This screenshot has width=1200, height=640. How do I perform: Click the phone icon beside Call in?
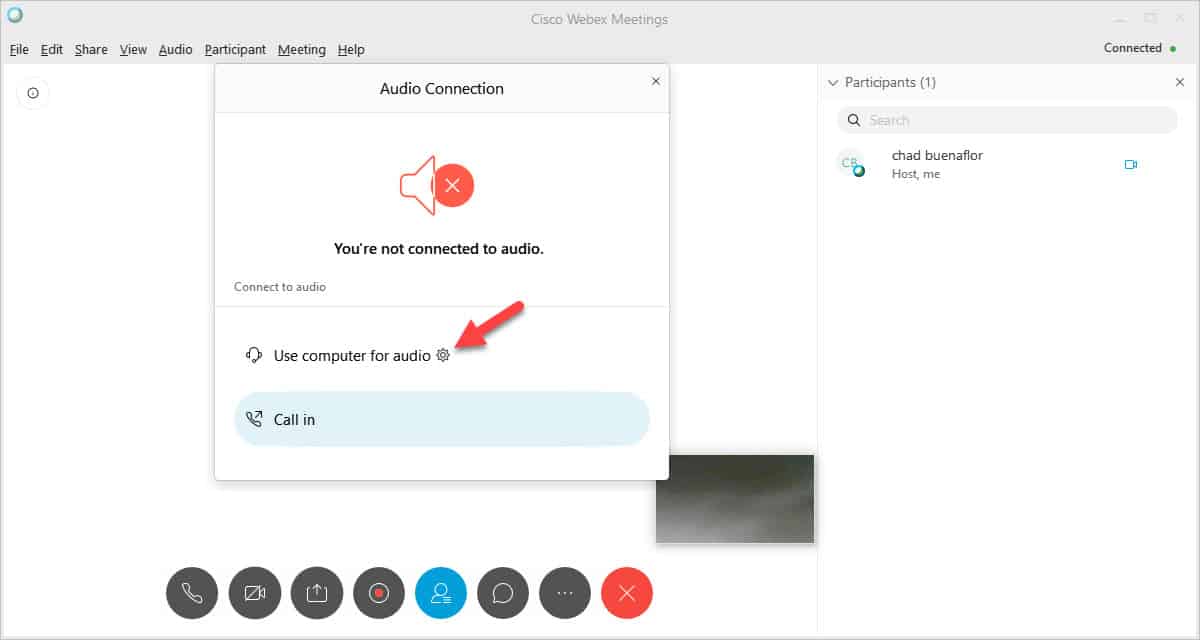254,419
